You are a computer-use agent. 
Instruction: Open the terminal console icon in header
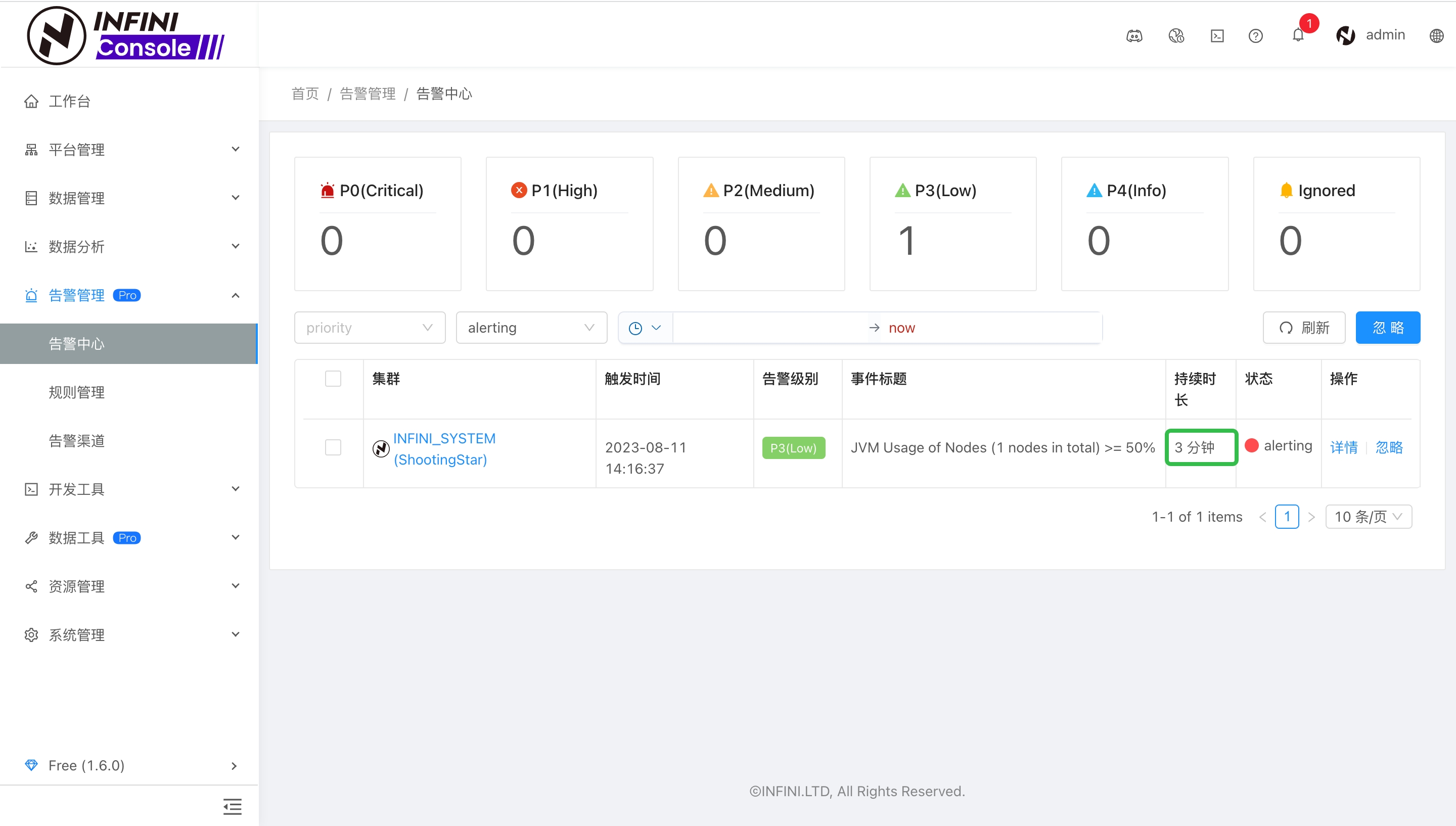pyautogui.click(x=1217, y=36)
